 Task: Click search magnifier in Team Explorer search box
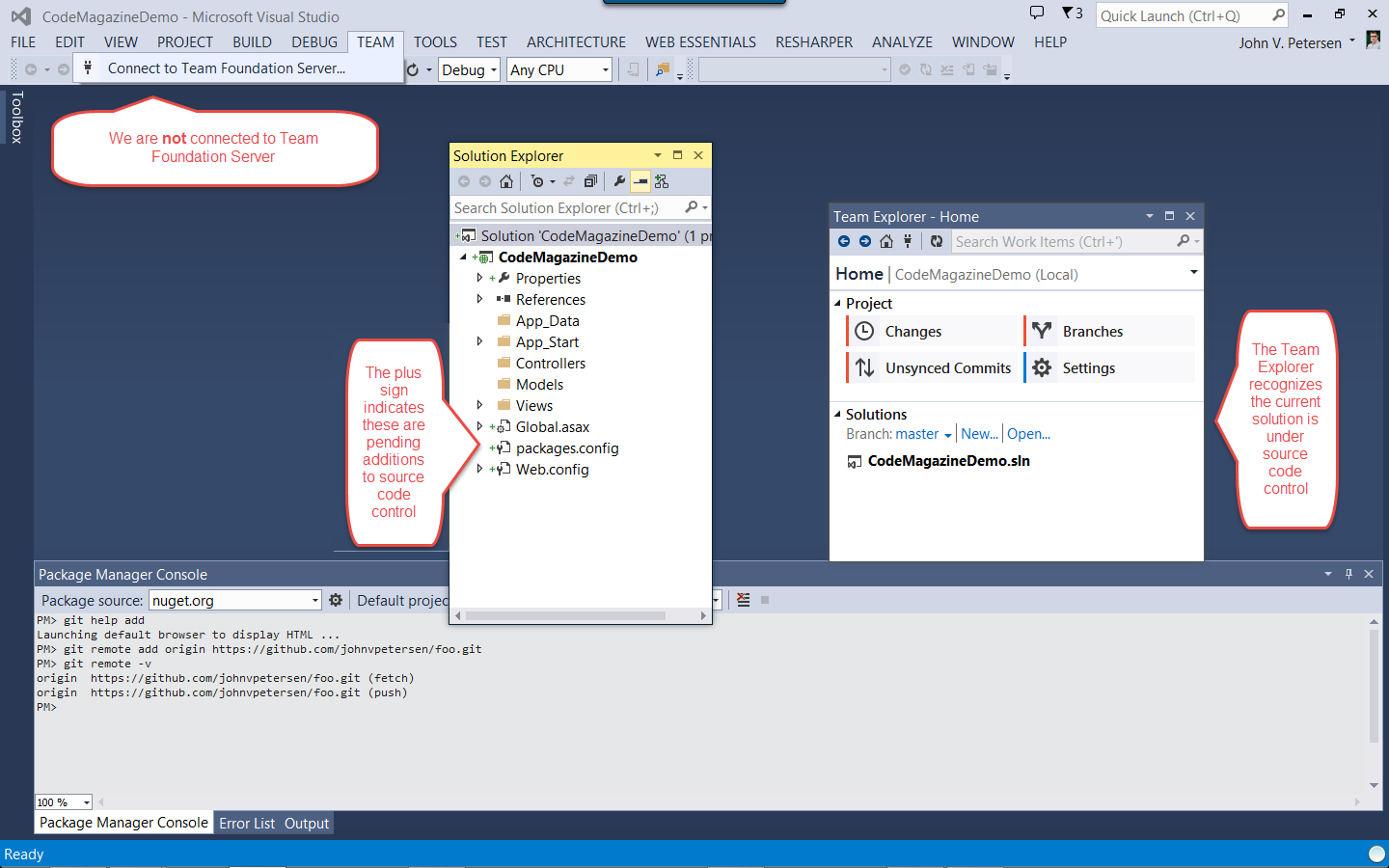click(x=1184, y=241)
